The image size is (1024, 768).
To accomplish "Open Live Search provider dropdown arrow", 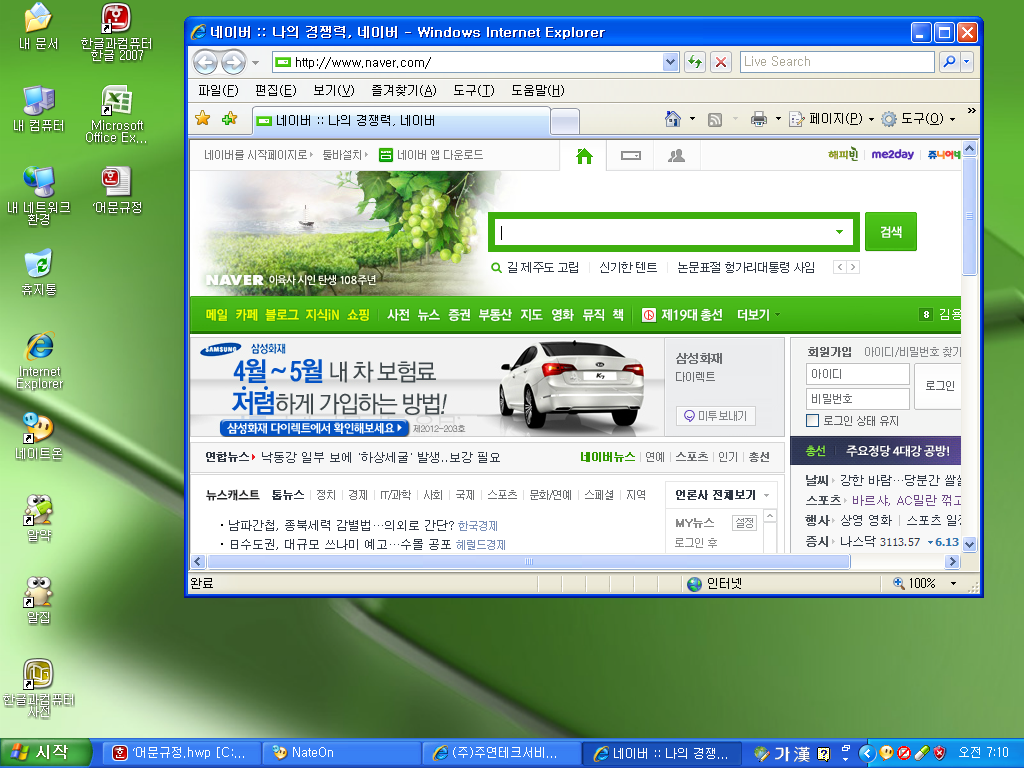I will click(967, 62).
